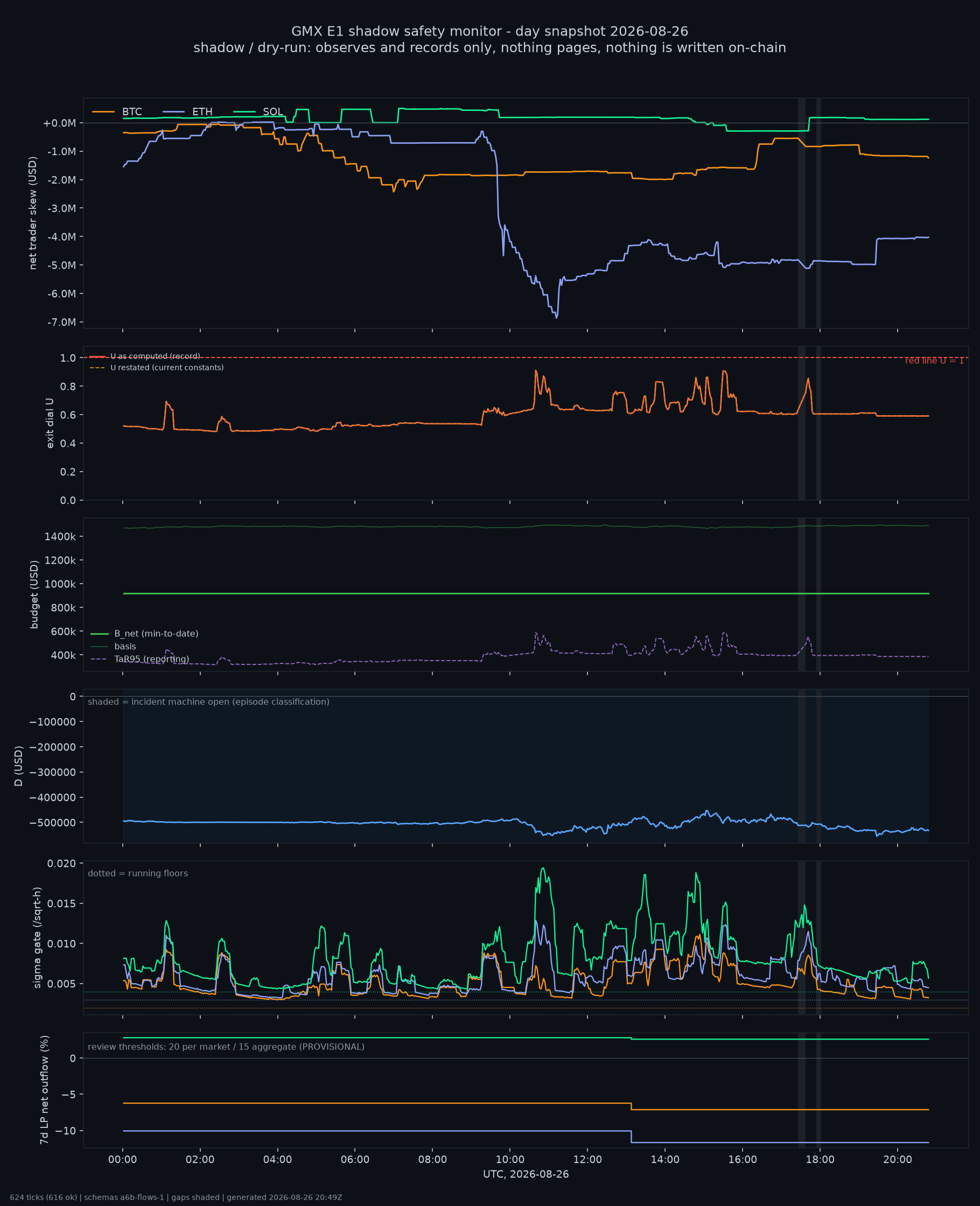Click the purple ETH legend line swatch

tap(174, 112)
